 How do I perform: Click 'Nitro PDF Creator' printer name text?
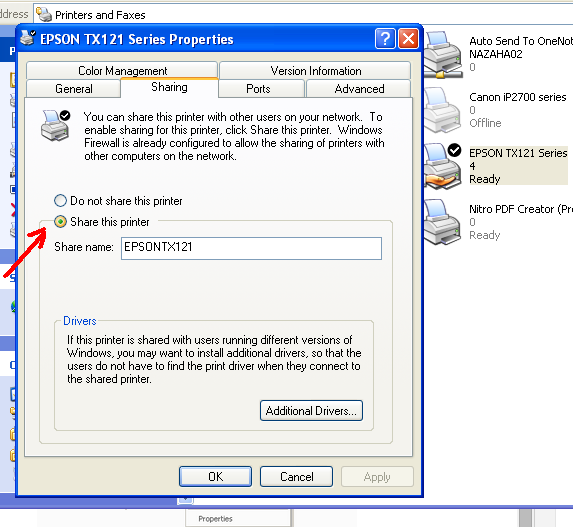pos(521,209)
